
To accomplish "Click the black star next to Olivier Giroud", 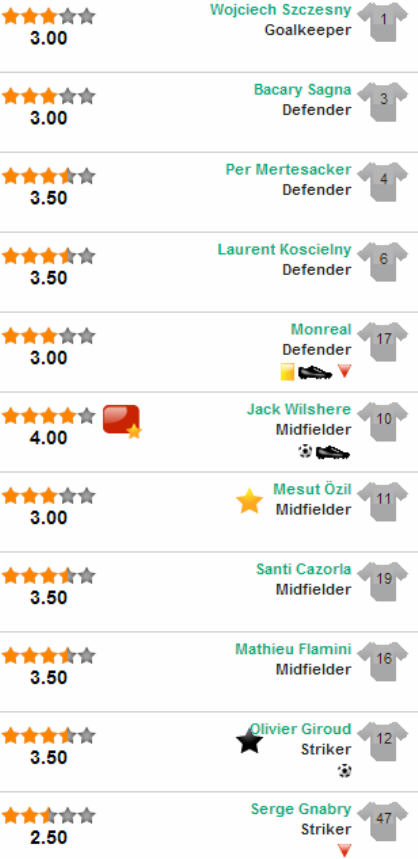I will (249, 741).
